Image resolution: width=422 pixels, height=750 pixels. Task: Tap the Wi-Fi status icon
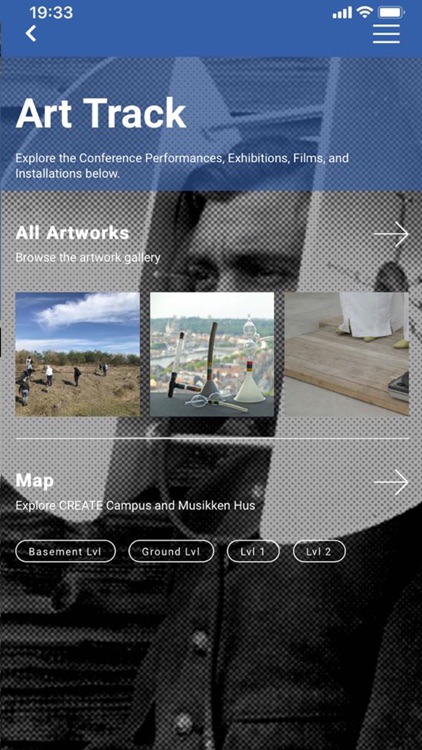pyautogui.click(x=365, y=12)
